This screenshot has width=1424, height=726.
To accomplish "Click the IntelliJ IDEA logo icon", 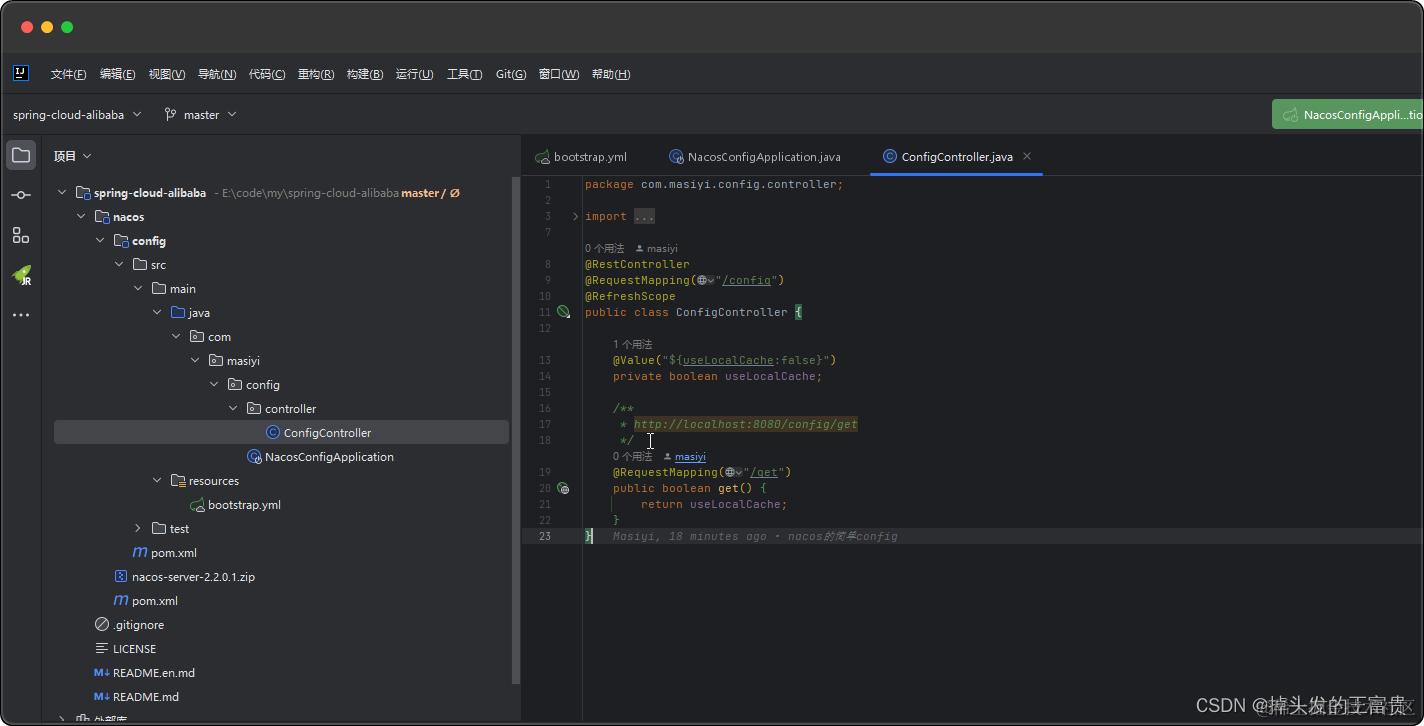I will point(21,73).
